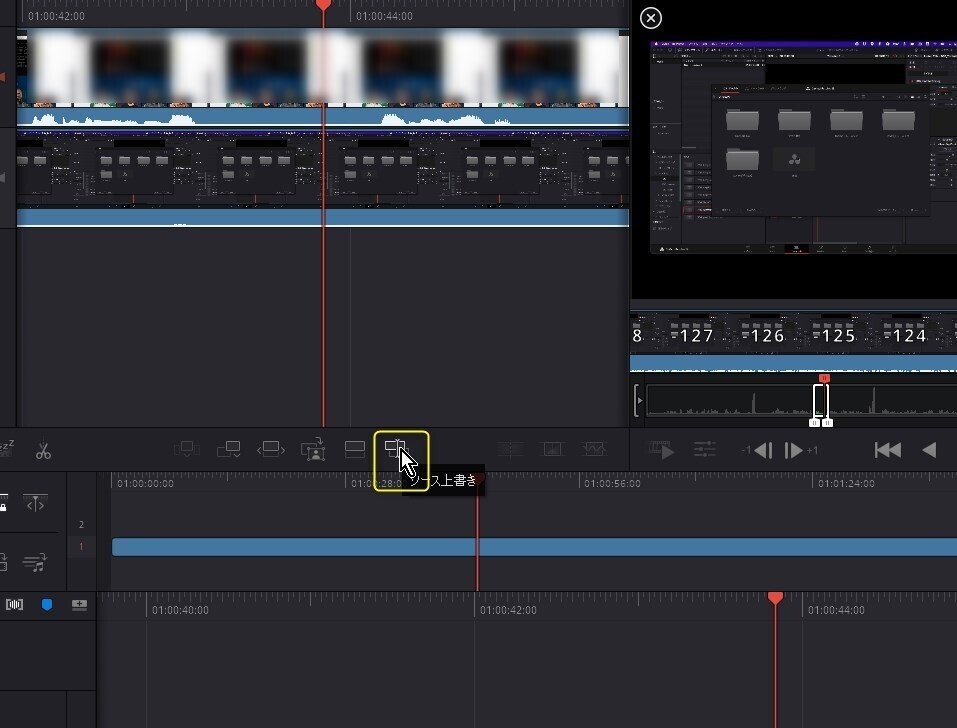Click the lower timeline red playhead handle
Image resolution: width=957 pixels, height=728 pixels.
(775, 597)
